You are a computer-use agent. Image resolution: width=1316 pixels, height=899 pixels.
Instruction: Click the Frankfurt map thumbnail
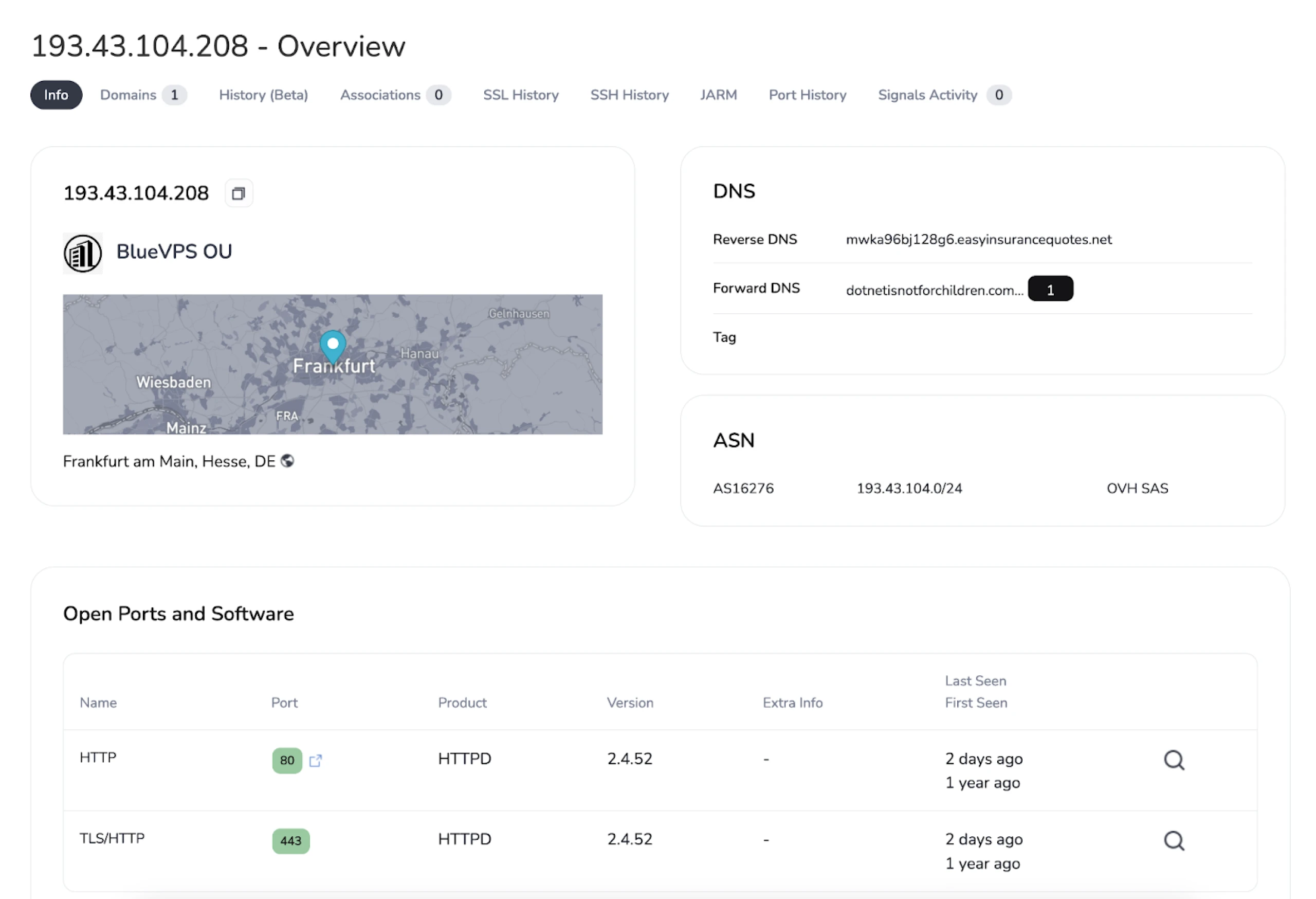(x=333, y=364)
